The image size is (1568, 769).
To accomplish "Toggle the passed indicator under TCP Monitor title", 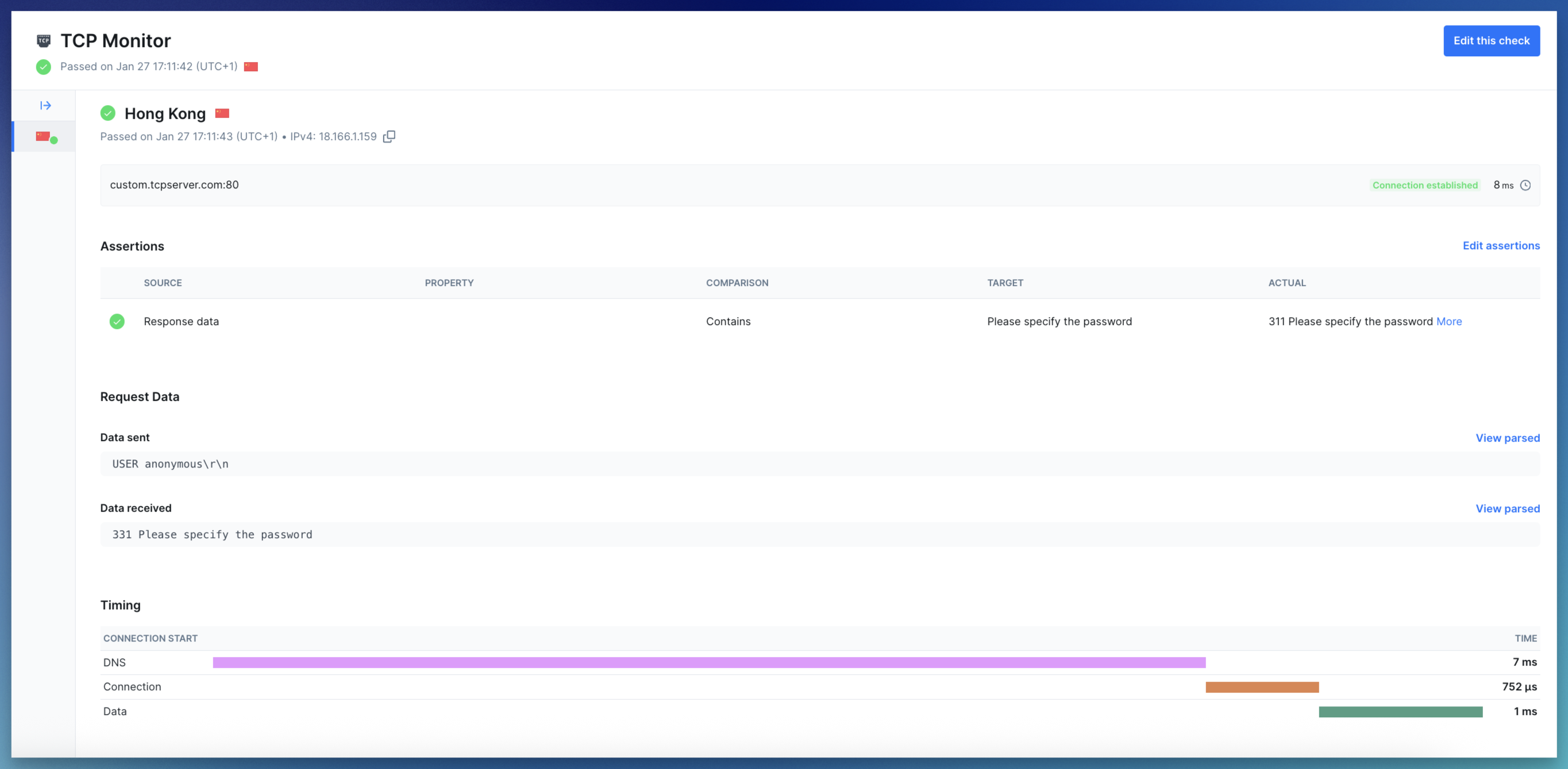I will point(43,67).
